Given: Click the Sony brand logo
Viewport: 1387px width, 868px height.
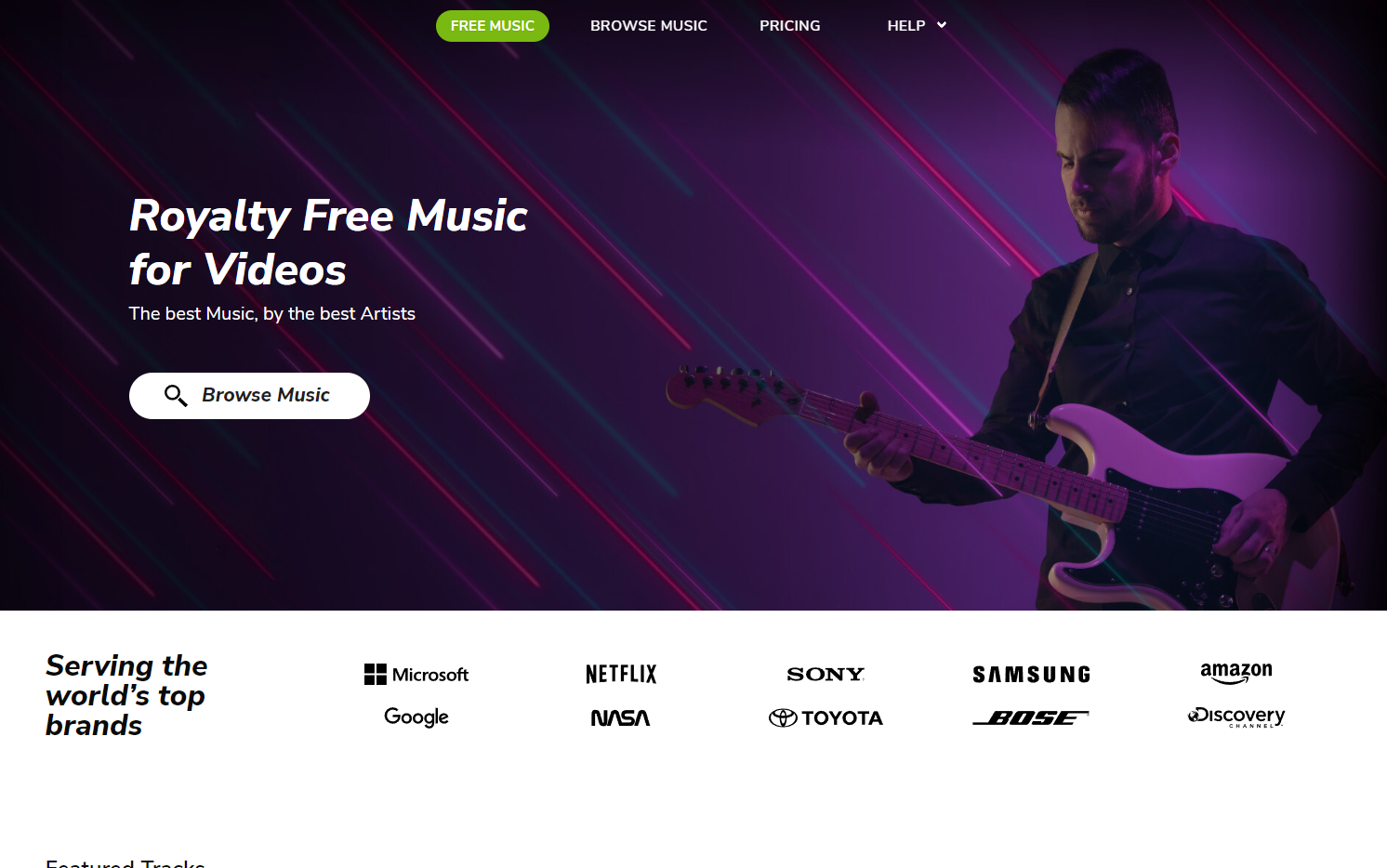Looking at the screenshot, I should click(826, 675).
